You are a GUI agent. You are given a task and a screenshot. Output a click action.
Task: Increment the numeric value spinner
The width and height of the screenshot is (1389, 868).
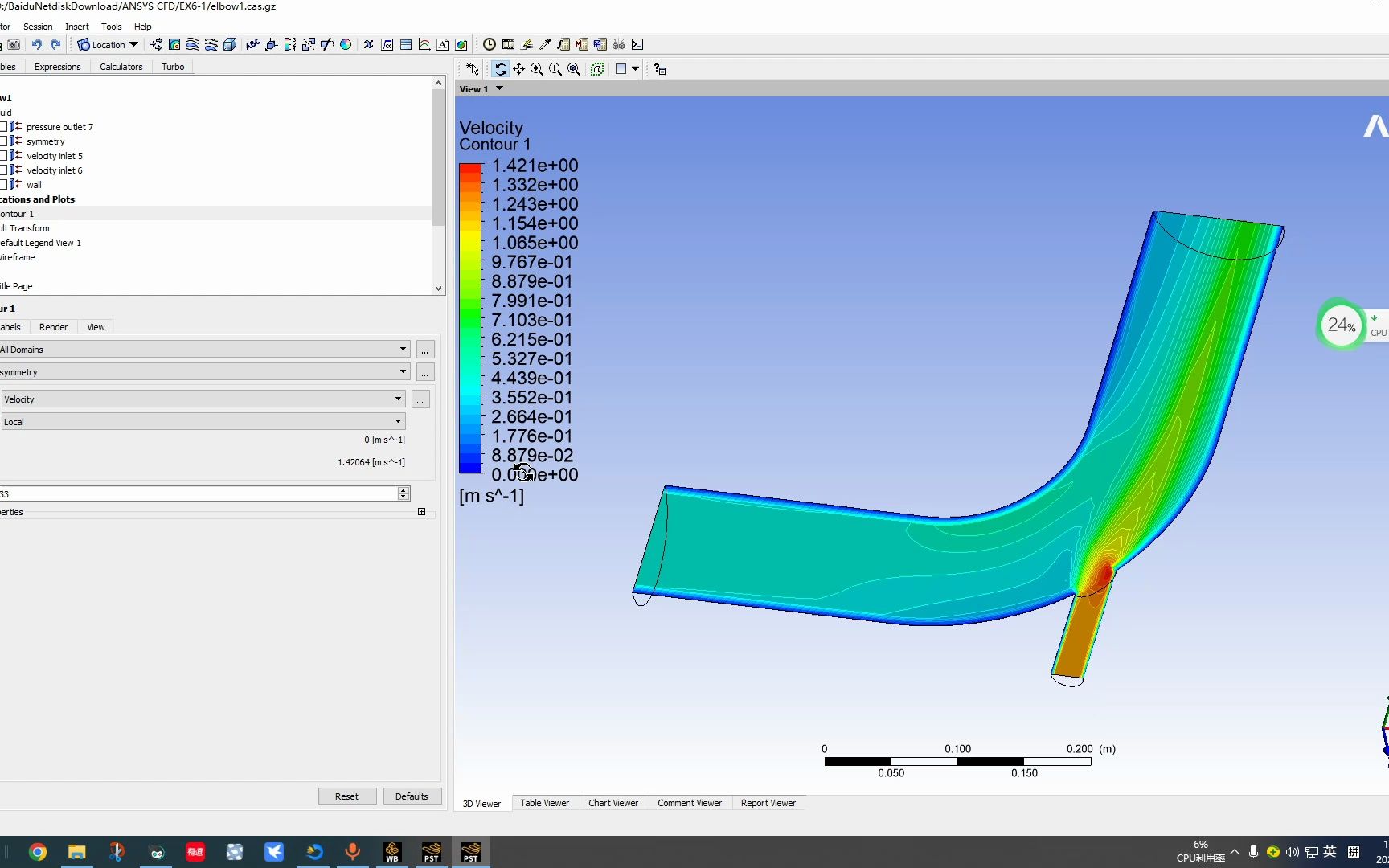(403, 489)
